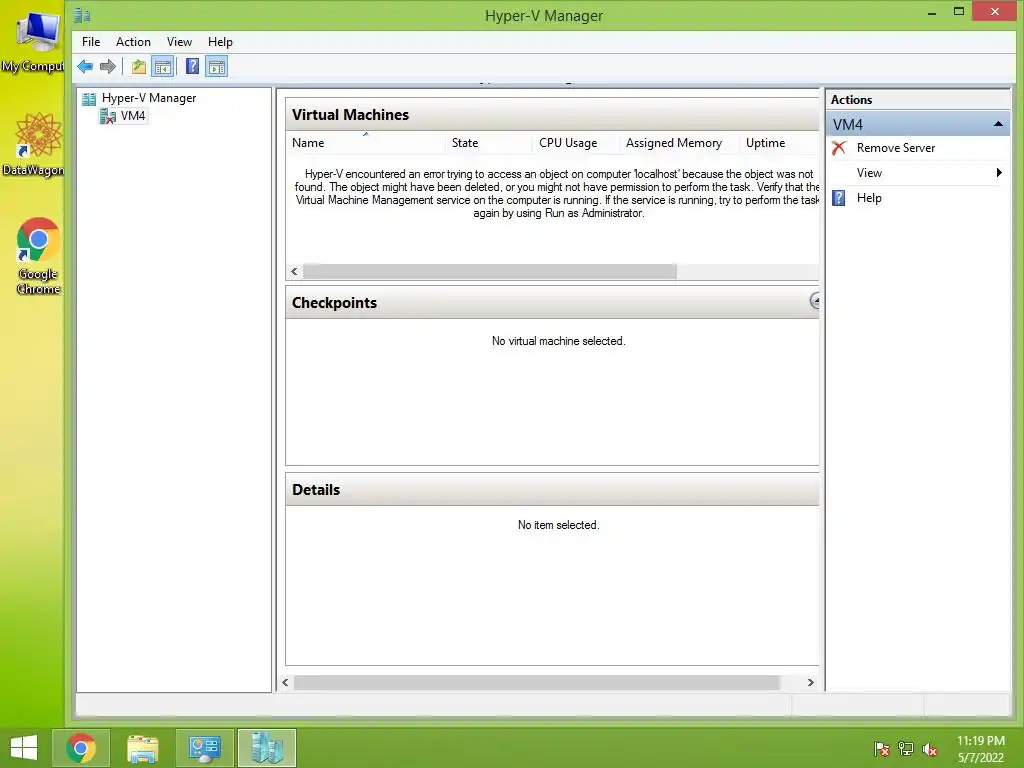
Task: Click the red X Remove Server icon
Action: click(839, 148)
